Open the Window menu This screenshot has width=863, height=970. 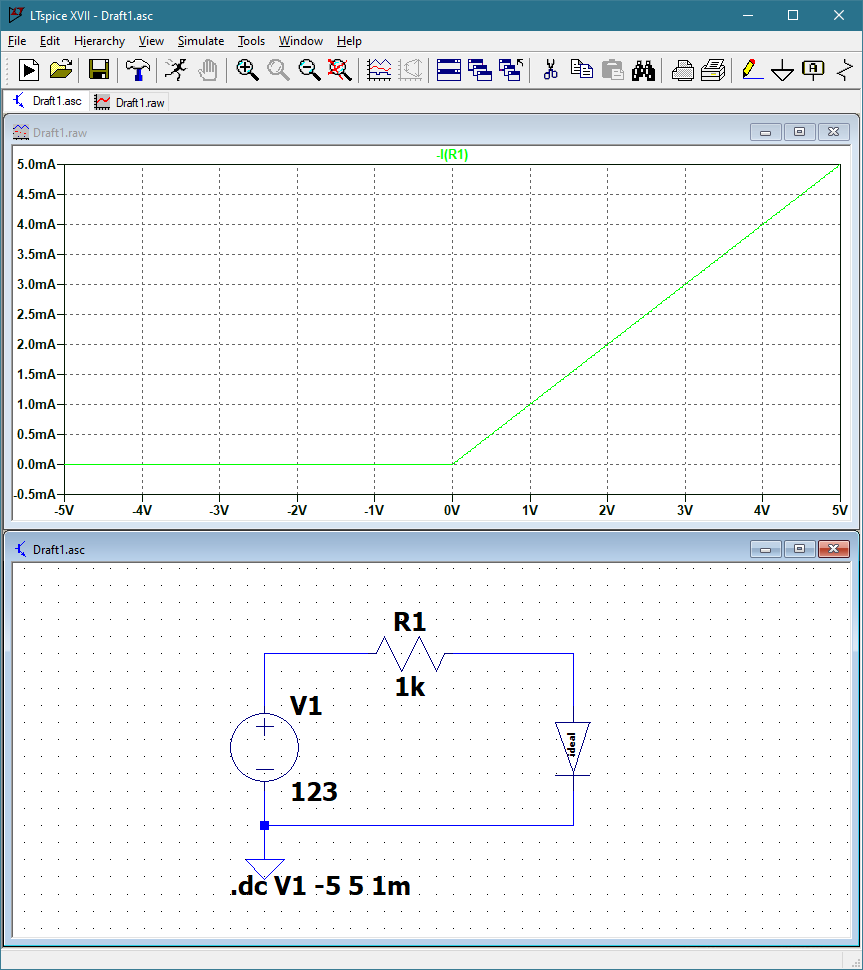tap(301, 41)
